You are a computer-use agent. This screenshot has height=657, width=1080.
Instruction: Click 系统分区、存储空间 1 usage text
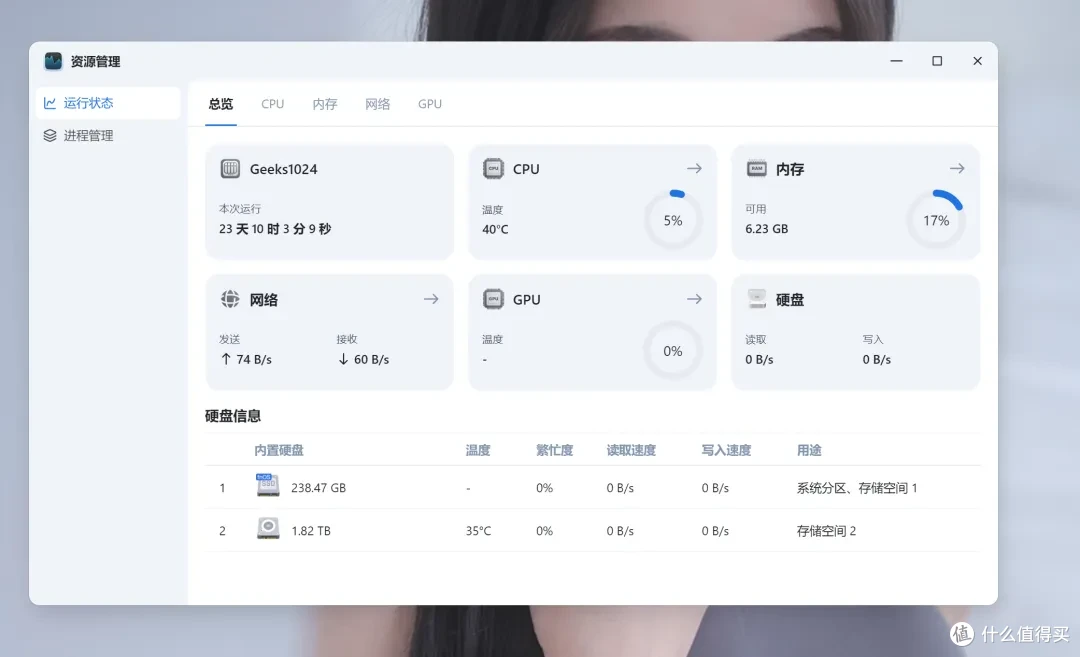tap(857, 488)
